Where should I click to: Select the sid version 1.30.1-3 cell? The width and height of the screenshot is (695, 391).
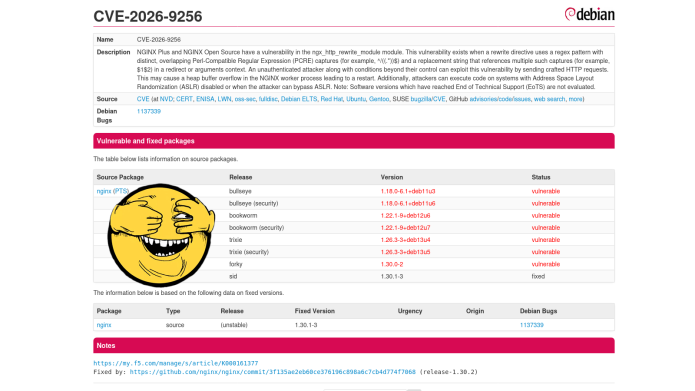pos(392,276)
